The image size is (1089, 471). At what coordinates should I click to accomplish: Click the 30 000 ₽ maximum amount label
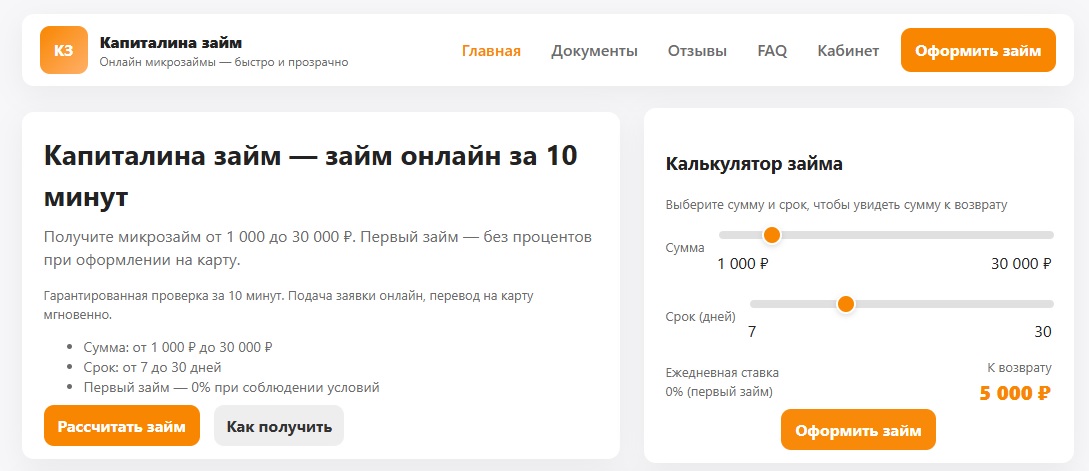point(1020,264)
